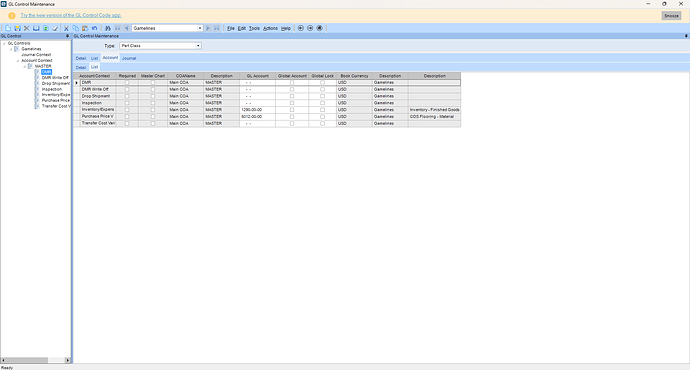Click the Paste toolbar icon
This screenshot has width=690, height=370.
tap(85, 28)
